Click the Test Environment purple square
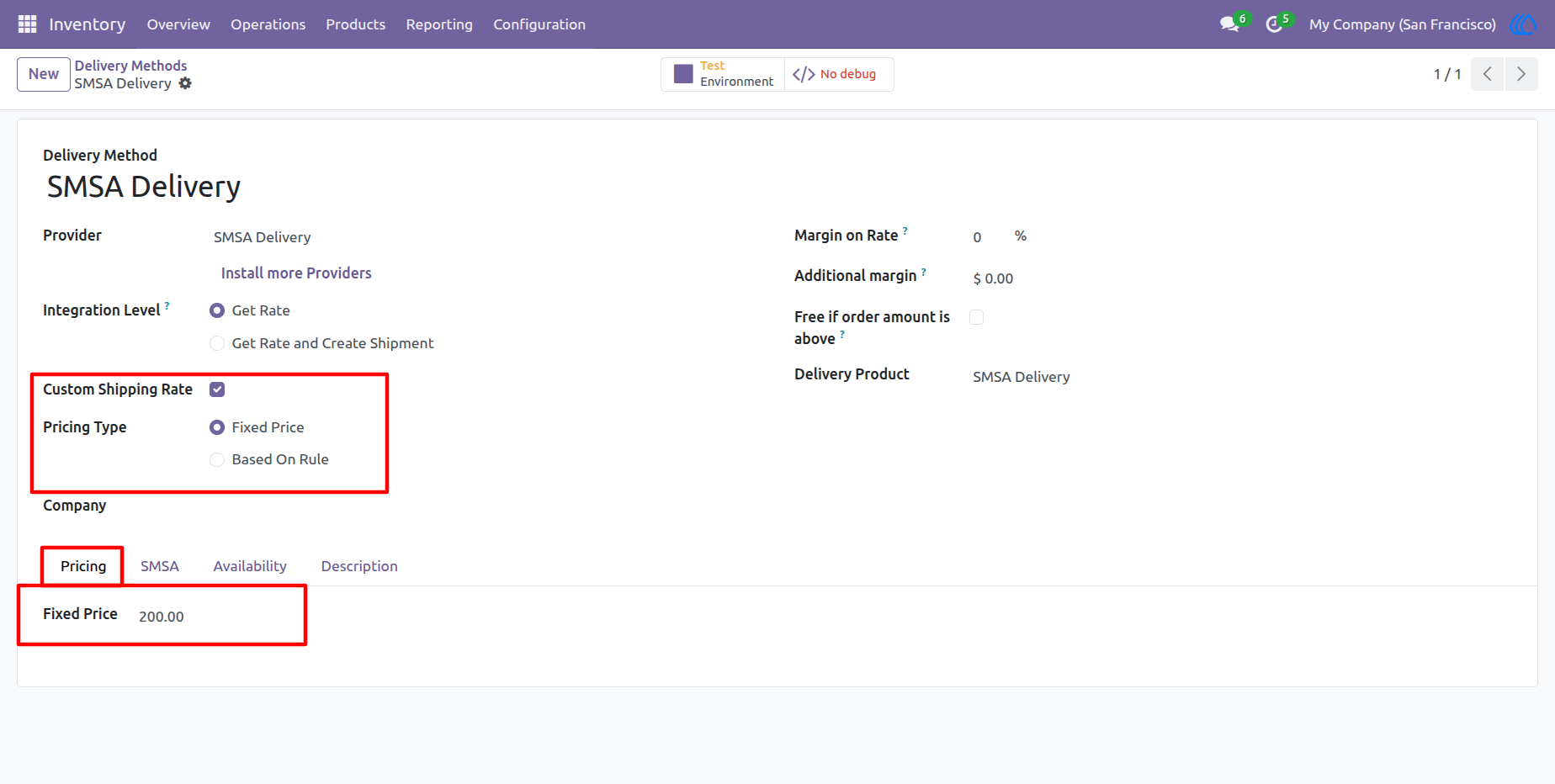Image resolution: width=1555 pixels, height=784 pixels. pyautogui.click(x=683, y=74)
